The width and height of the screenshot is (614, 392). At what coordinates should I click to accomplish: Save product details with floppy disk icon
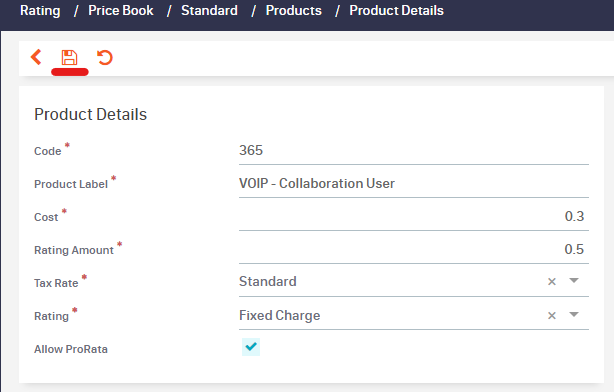point(69,58)
